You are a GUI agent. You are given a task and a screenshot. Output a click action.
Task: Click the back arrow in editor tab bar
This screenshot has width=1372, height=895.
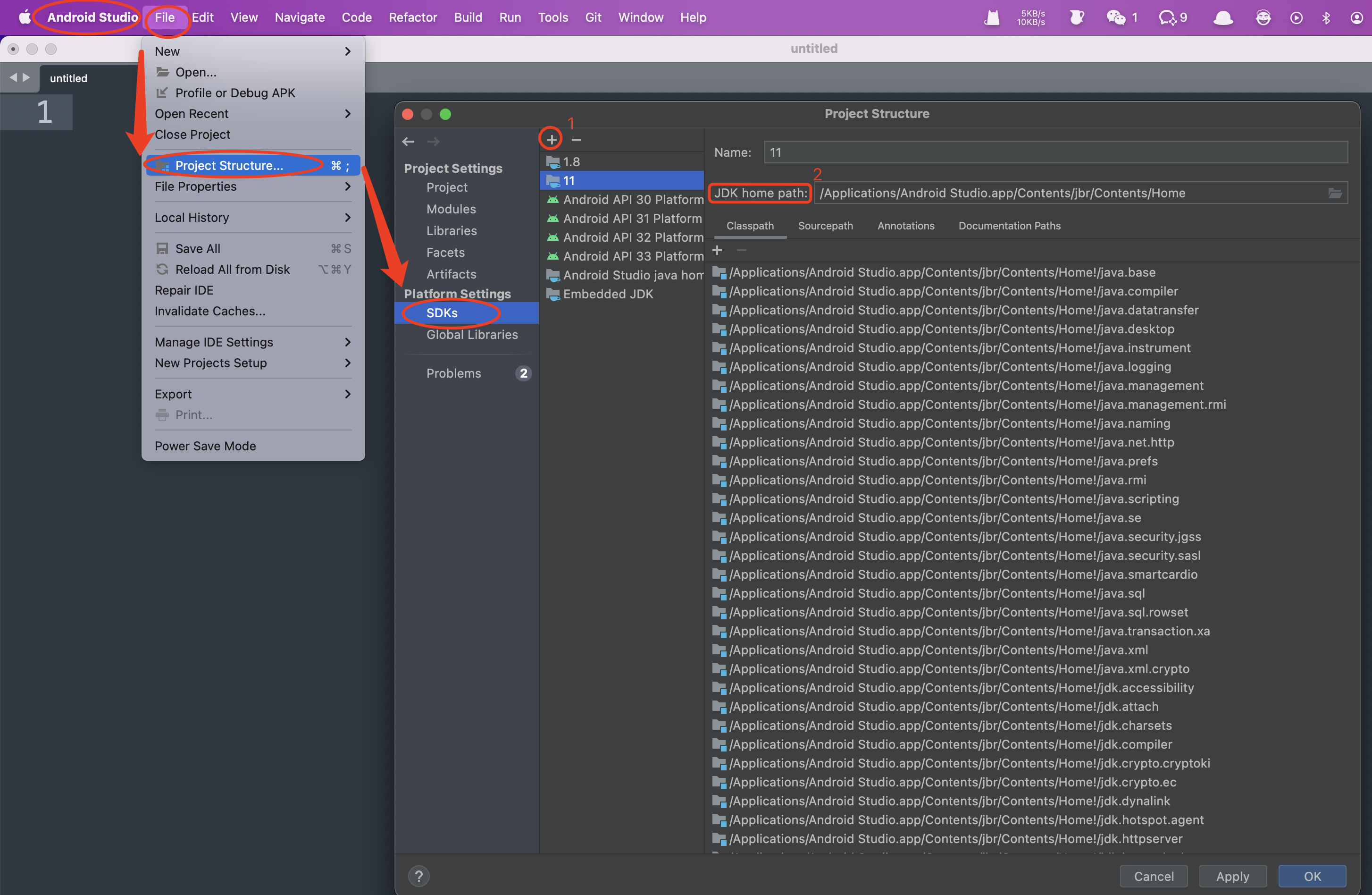[13, 77]
